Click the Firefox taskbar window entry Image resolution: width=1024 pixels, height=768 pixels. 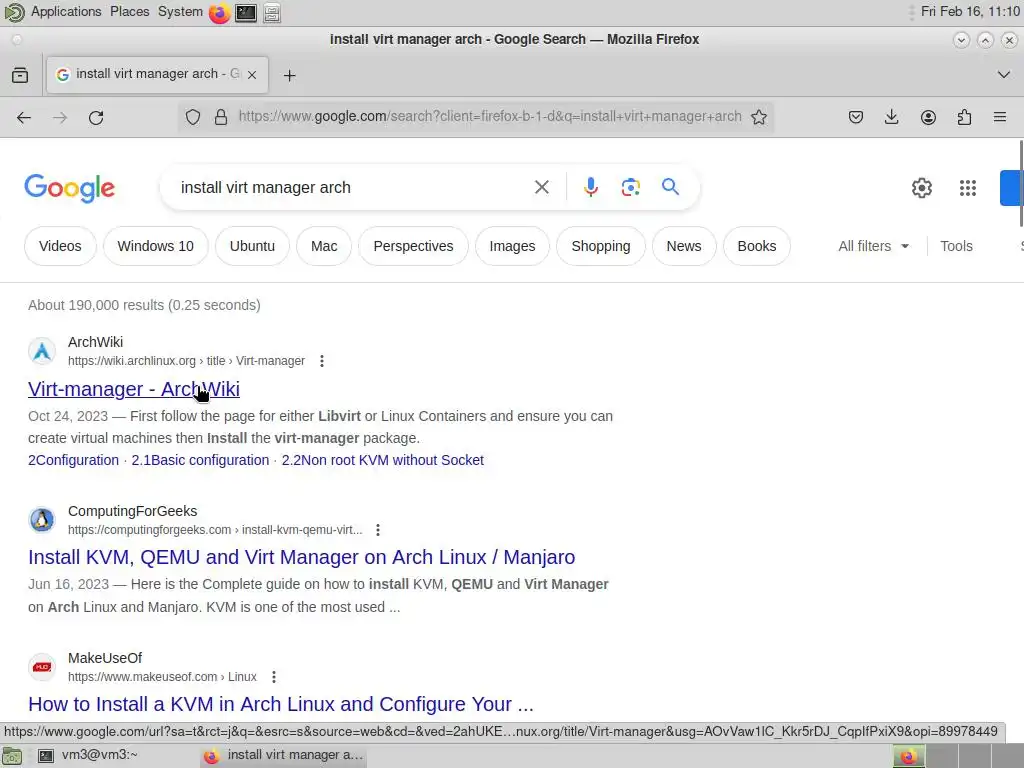click(x=283, y=755)
